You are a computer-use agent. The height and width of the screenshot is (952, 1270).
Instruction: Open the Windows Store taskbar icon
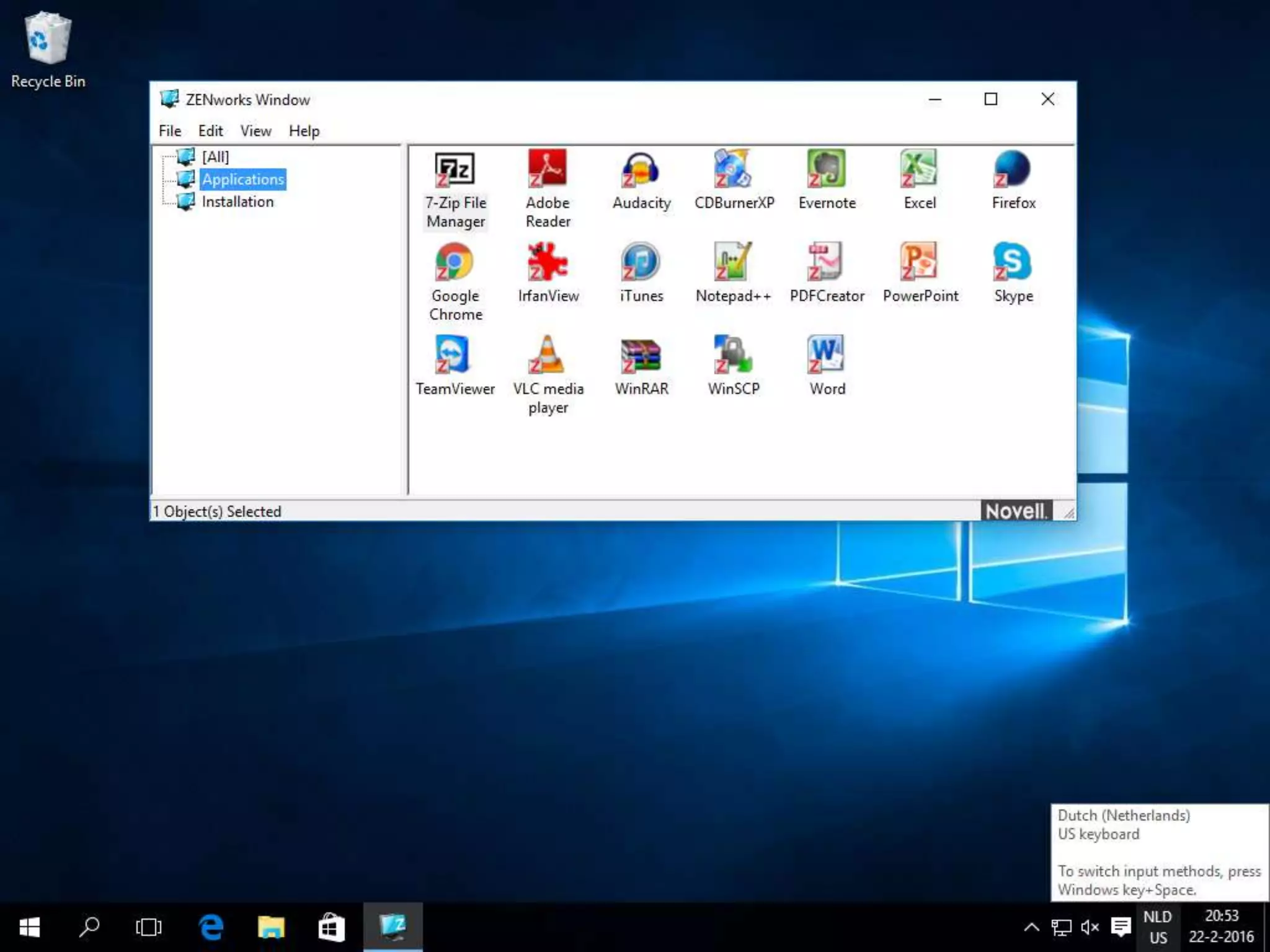[x=331, y=927]
